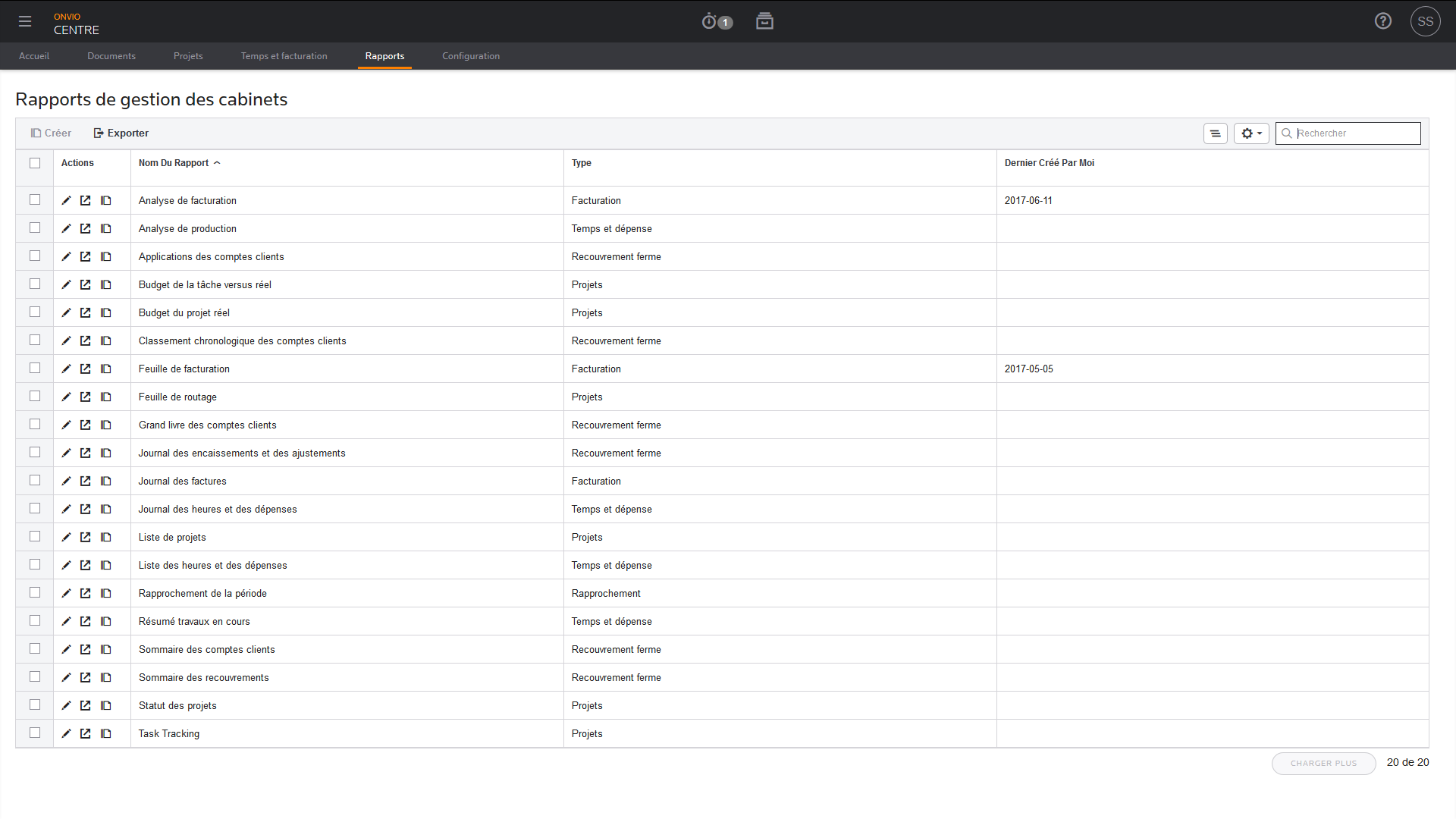This screenshot has width=1456, height=819.
Task: Edit the Liste de projets report
Action: (66, 537)
